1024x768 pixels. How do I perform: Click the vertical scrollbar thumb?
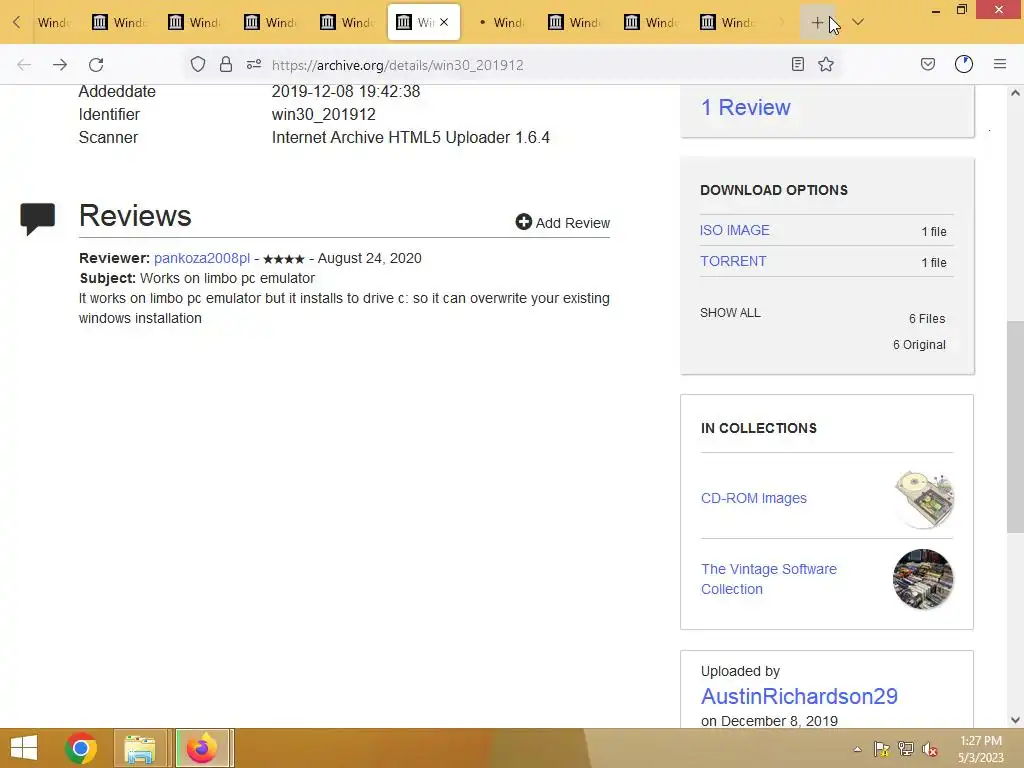1015,426
